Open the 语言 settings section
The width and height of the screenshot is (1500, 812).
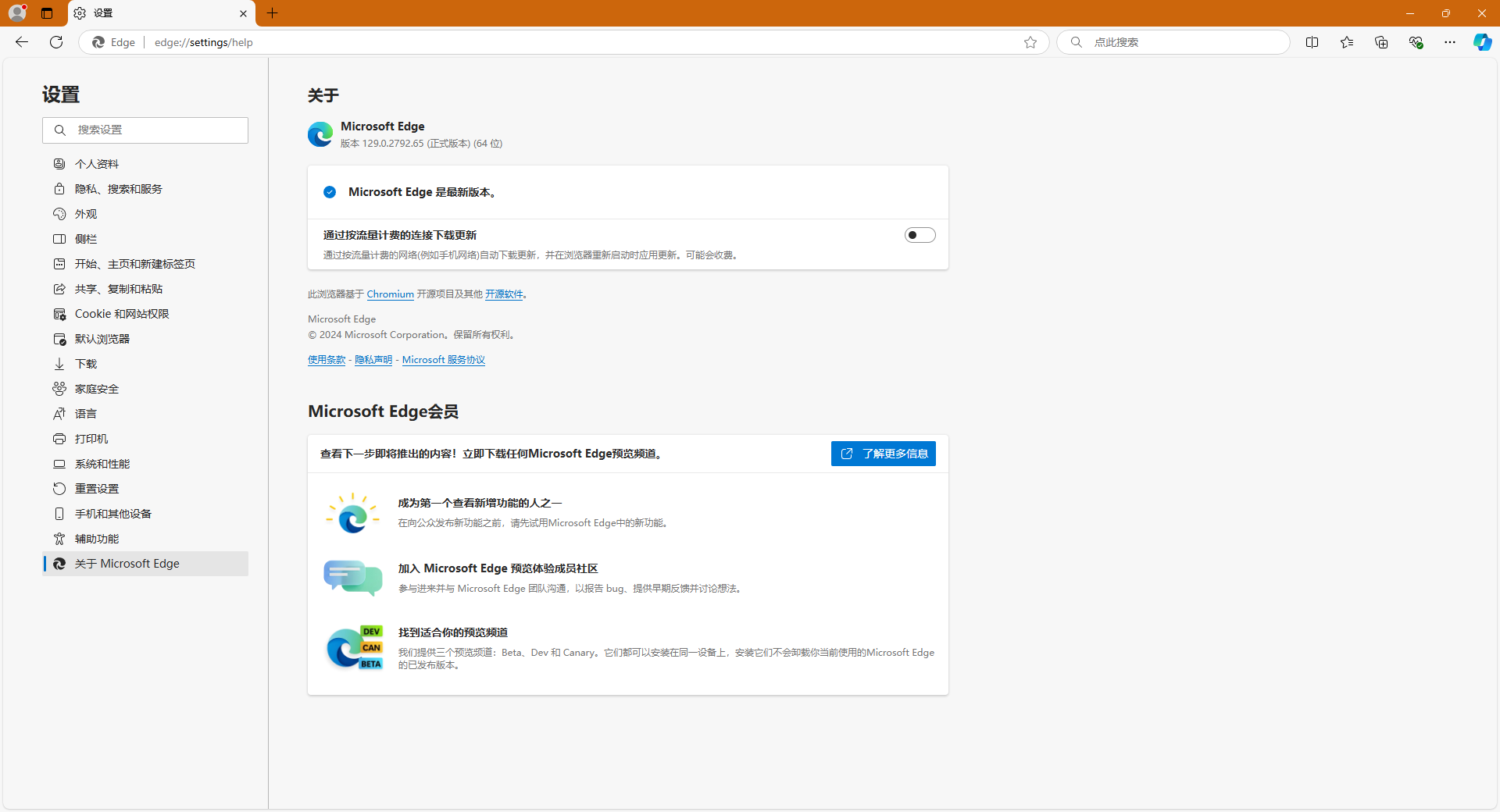(145, 414)
